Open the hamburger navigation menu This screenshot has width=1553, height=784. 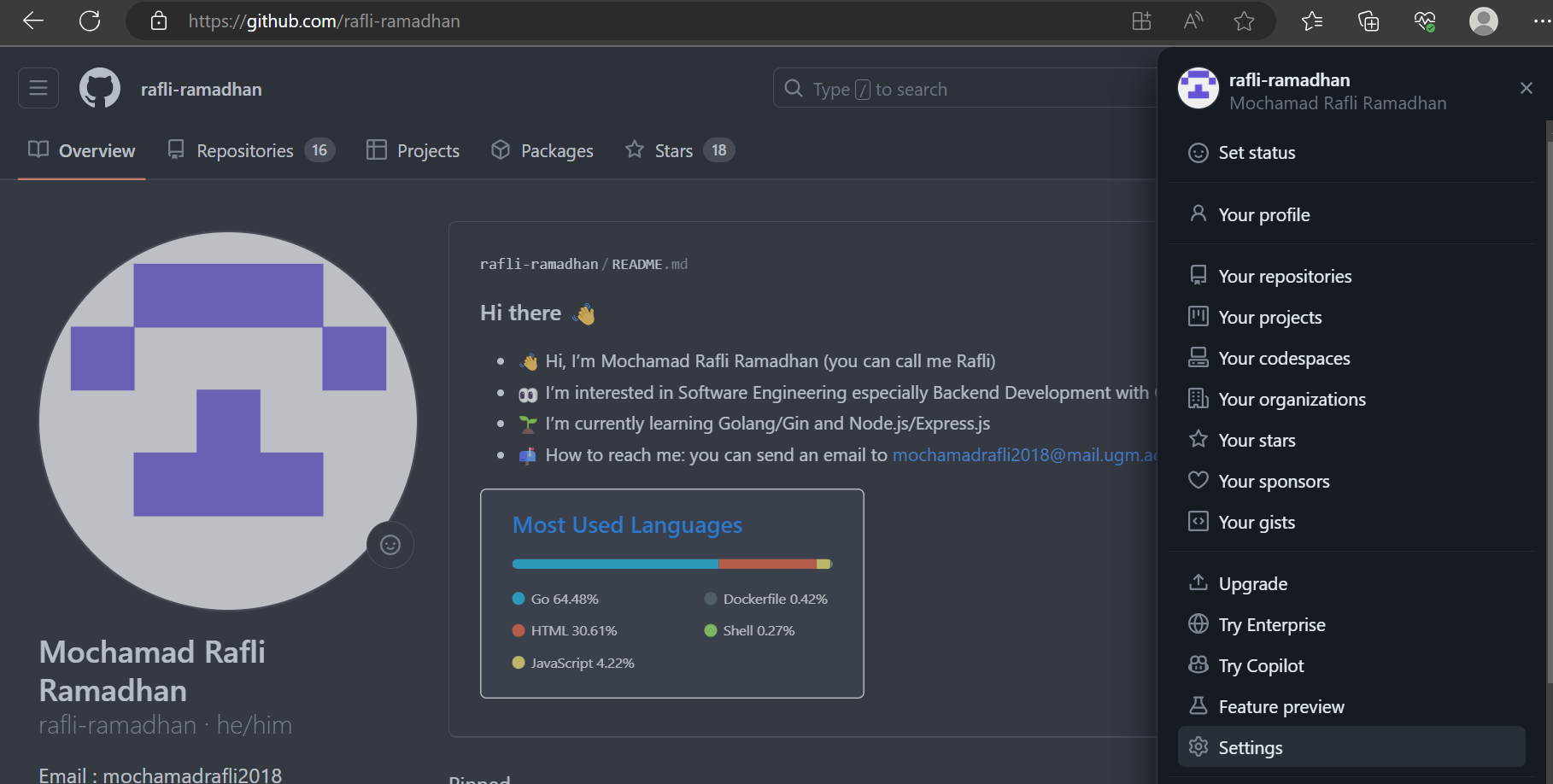tap(38, 88)
